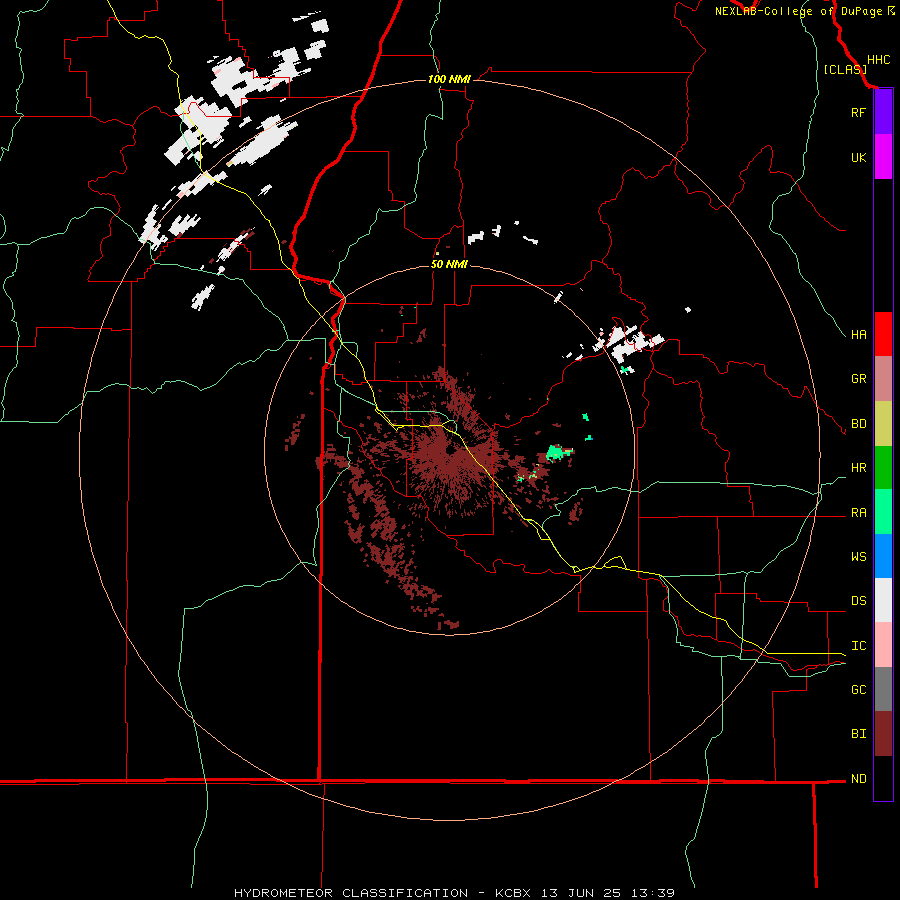Click the ND no data black swatch
The width and height of the screenshot is (900, 900).
coord(883,778)
